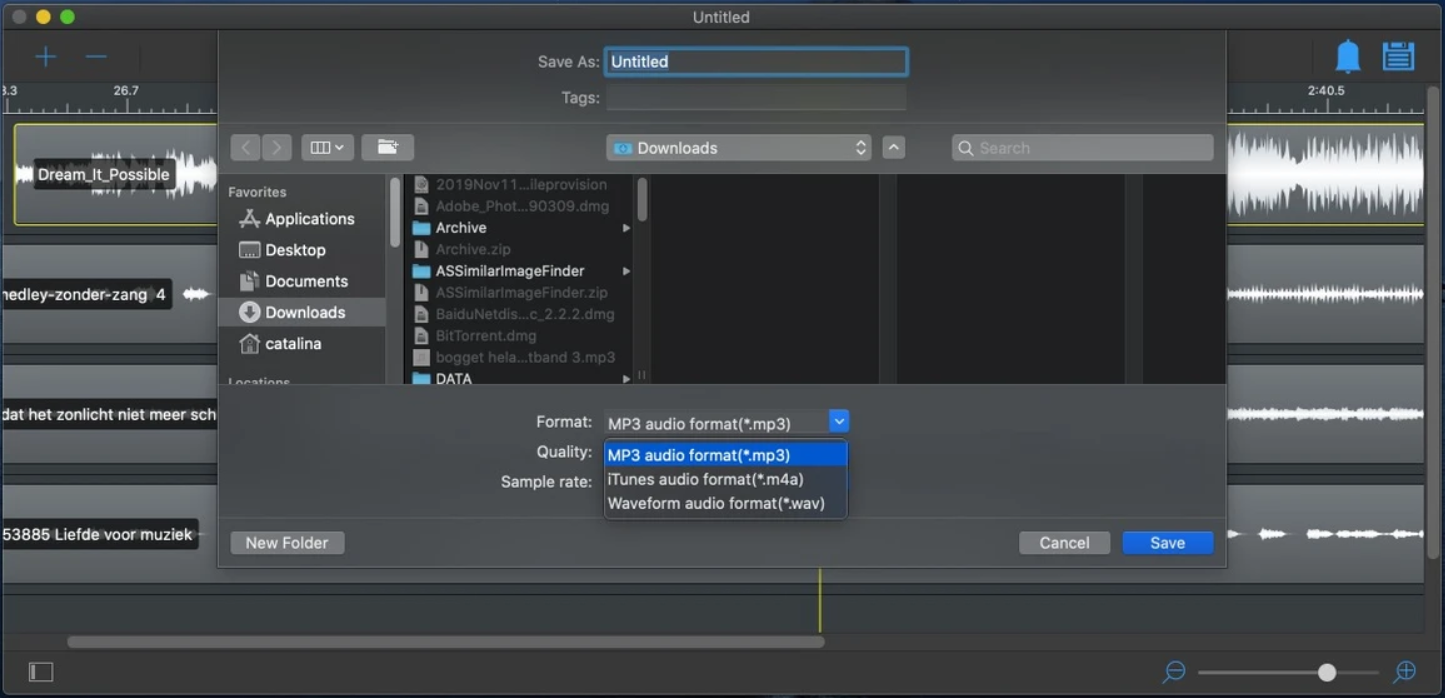The height and width of the screenshot is (698, 1445).
Task: Open the column view options dropdown
Action: tap(327, 148)
